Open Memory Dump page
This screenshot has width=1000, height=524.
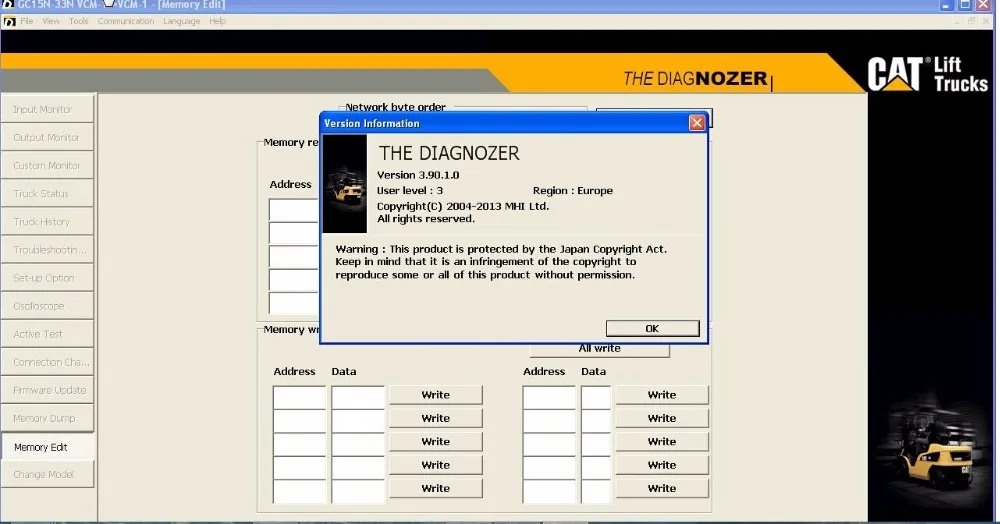pyautogui.click(x=48, y=418)
